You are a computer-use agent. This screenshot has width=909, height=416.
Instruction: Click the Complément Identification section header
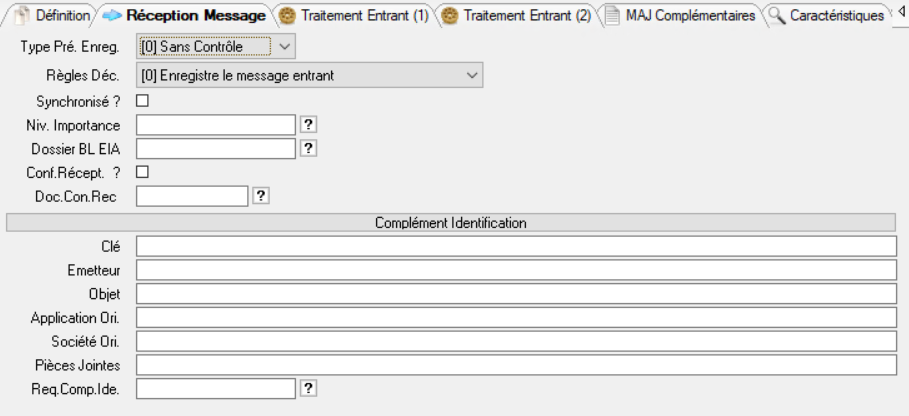point(451,222)
